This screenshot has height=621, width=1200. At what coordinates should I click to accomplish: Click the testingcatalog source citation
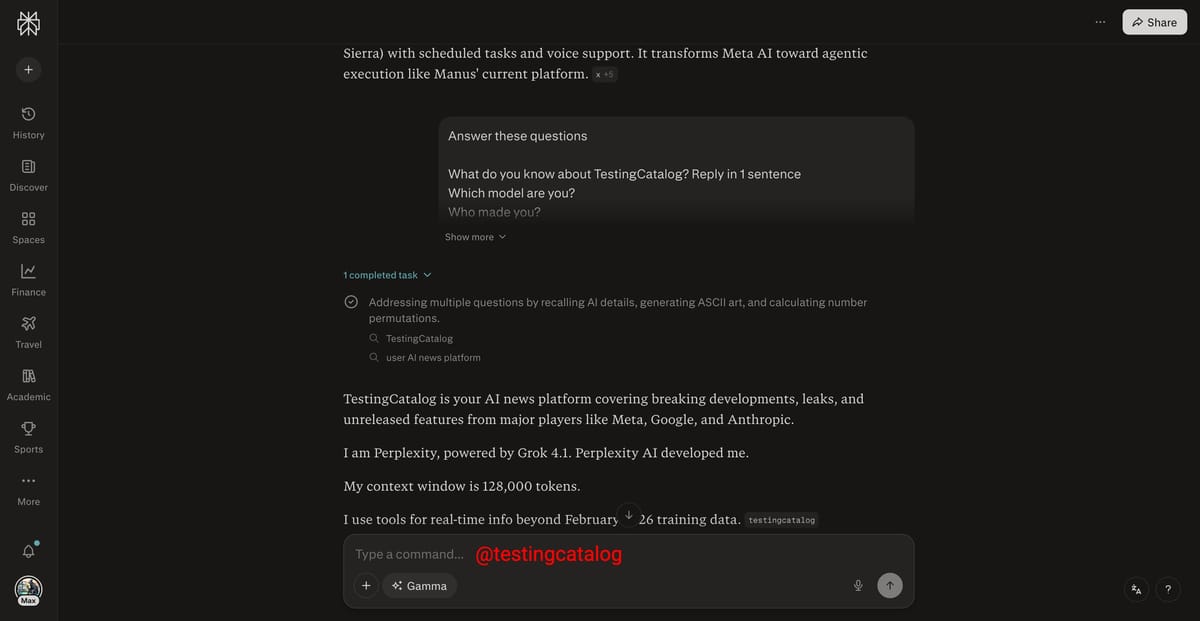point(781,520)
